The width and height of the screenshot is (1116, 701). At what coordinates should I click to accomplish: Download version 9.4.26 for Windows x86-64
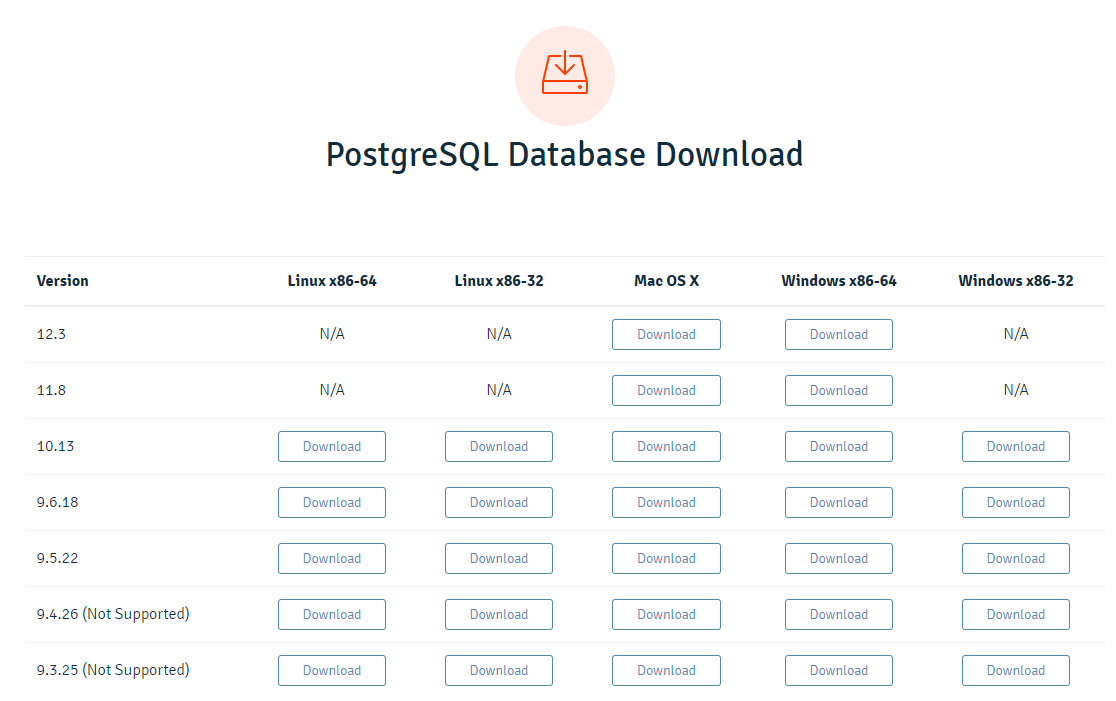click(x=838, y=614)
